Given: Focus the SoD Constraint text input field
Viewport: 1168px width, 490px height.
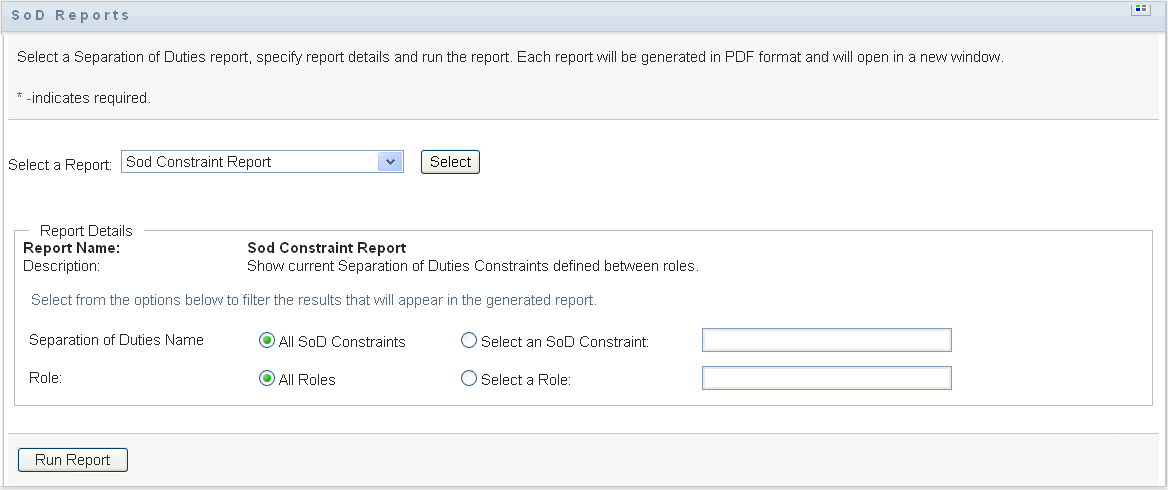Looking at the screenshot, I should coord(826,341).
